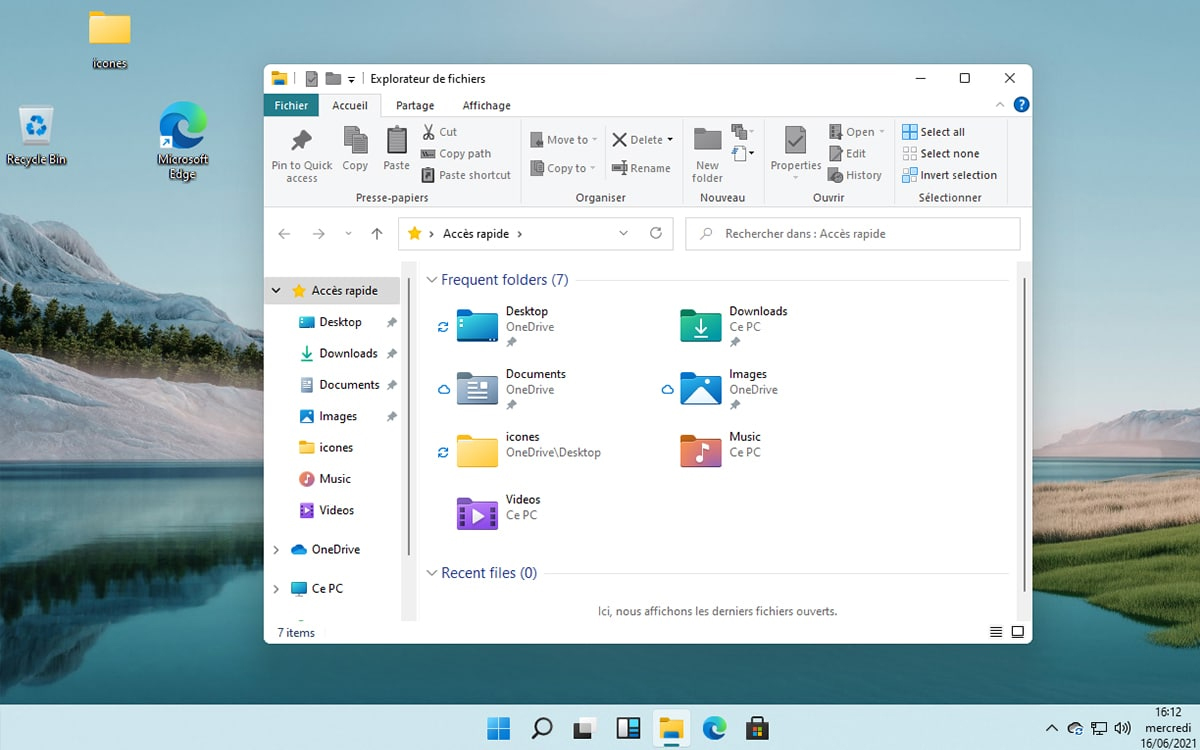Open Microsoft Store from taskbar
This screenshot has height=750, width=1200.
[758, 728]
